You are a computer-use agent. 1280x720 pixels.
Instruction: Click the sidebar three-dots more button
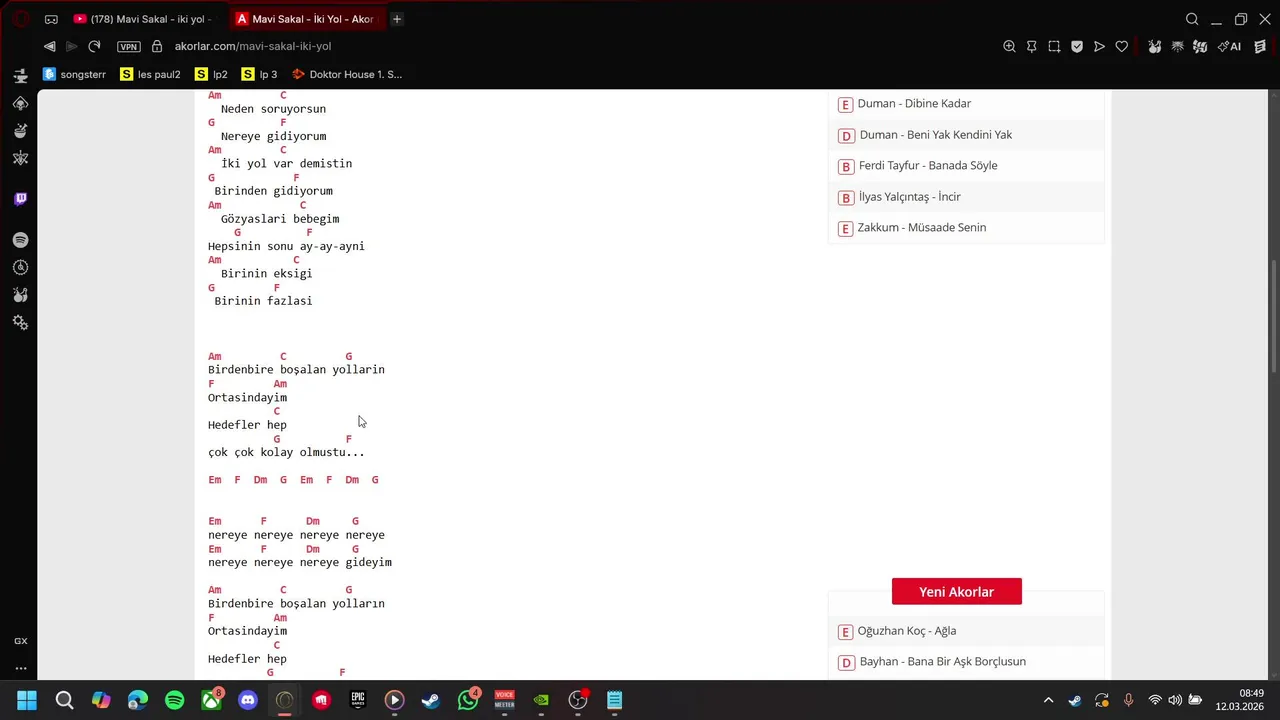[x=20, y=668]
